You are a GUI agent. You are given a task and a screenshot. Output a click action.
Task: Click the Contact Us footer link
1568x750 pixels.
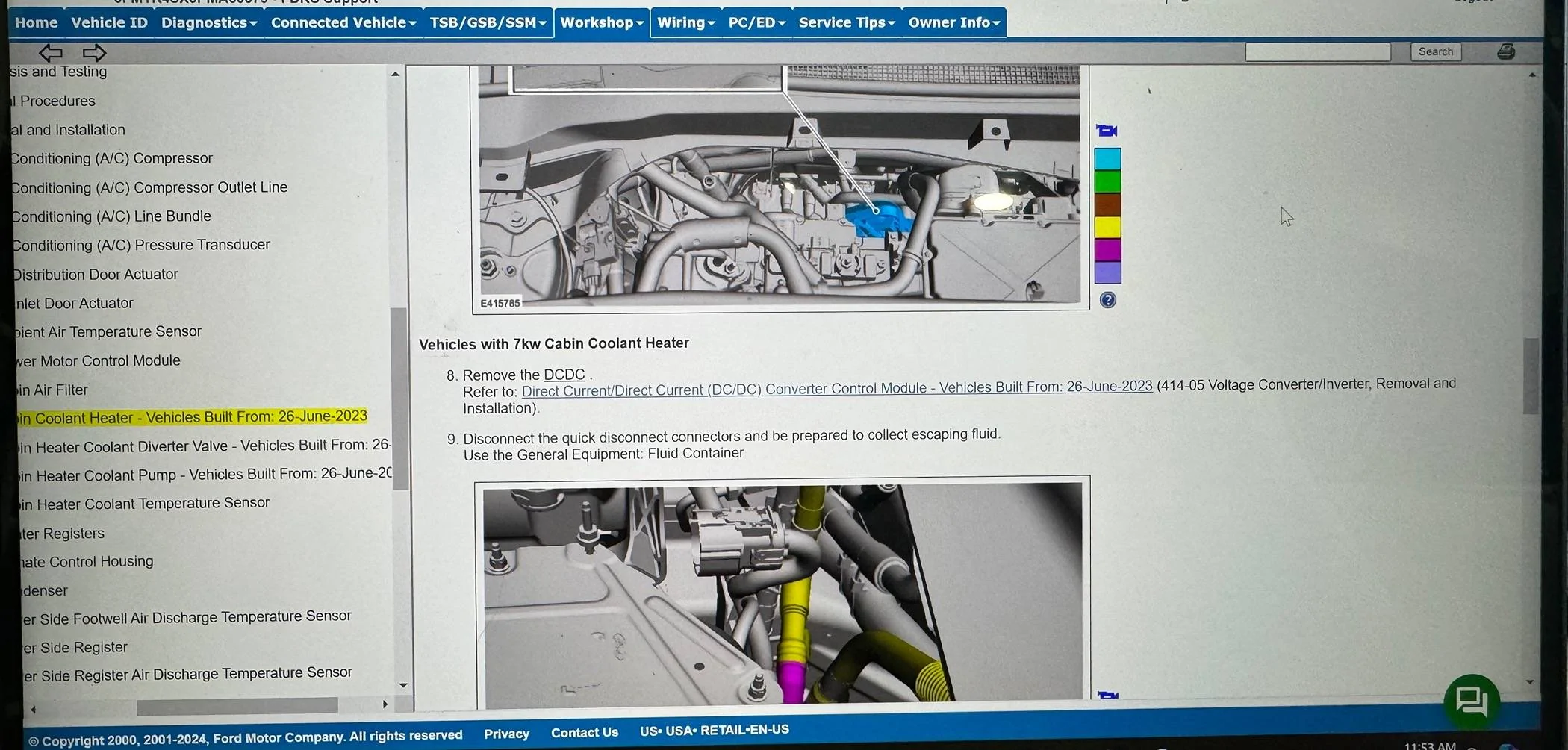click(585, 732)
